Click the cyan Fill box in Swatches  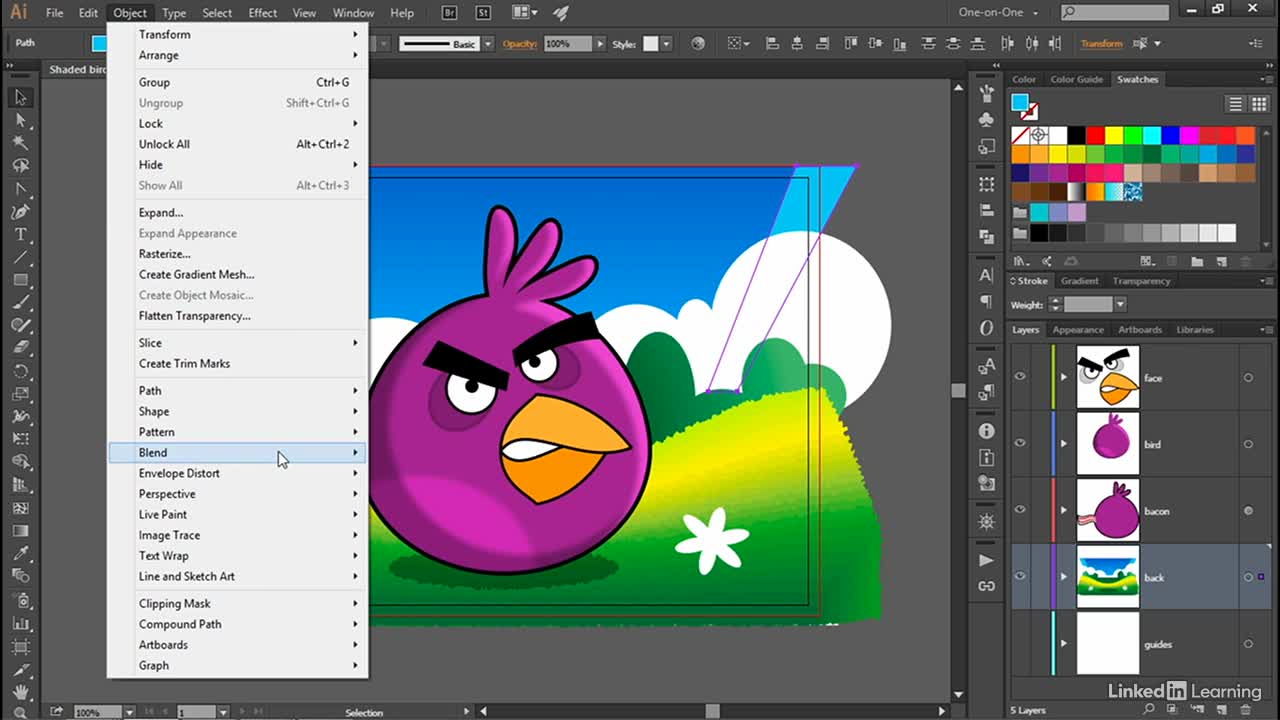(x=1020, y=102)
